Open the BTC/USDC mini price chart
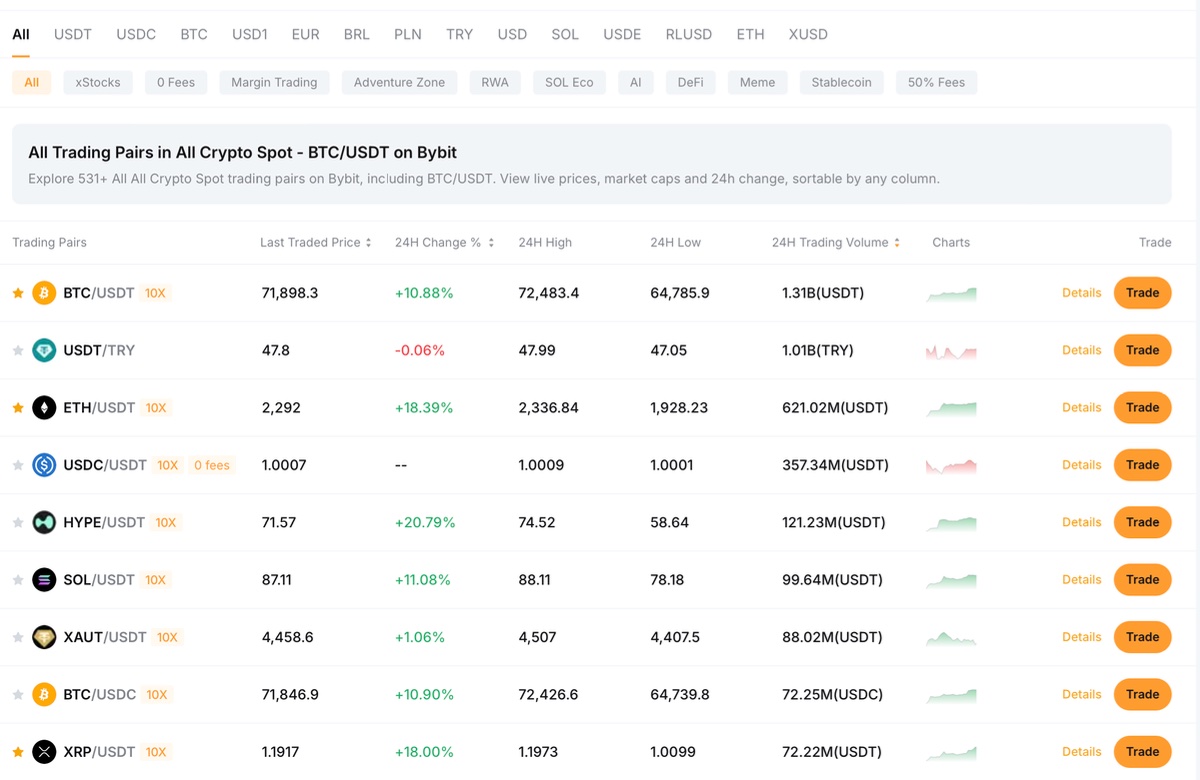Image resolution: width=1200 pixels, height=780 pixels. (951, 695)
